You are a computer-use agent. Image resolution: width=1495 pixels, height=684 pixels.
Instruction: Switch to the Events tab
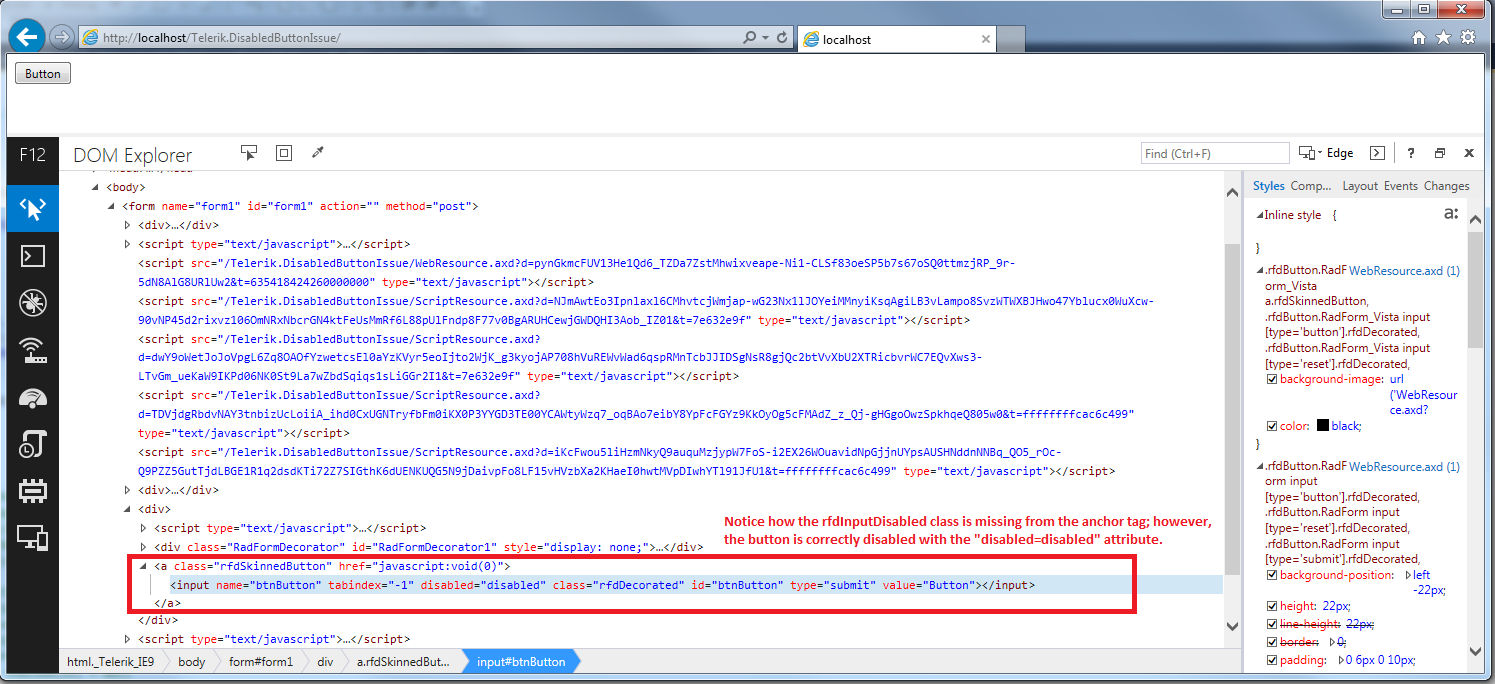1401,186
